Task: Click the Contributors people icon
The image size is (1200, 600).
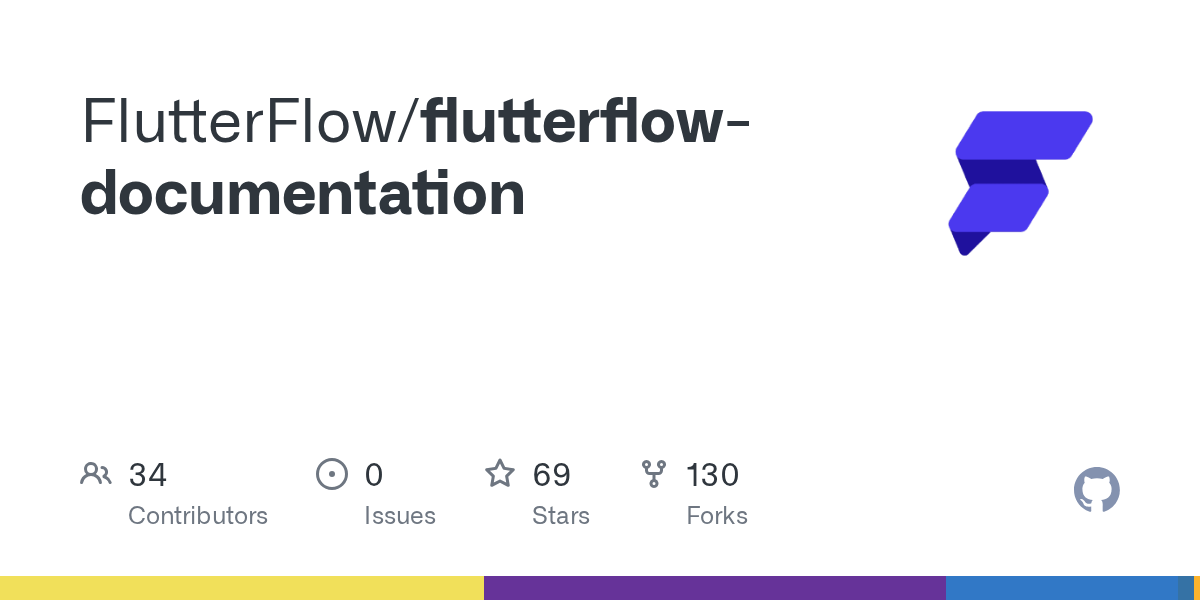Action: coord(96,474)
